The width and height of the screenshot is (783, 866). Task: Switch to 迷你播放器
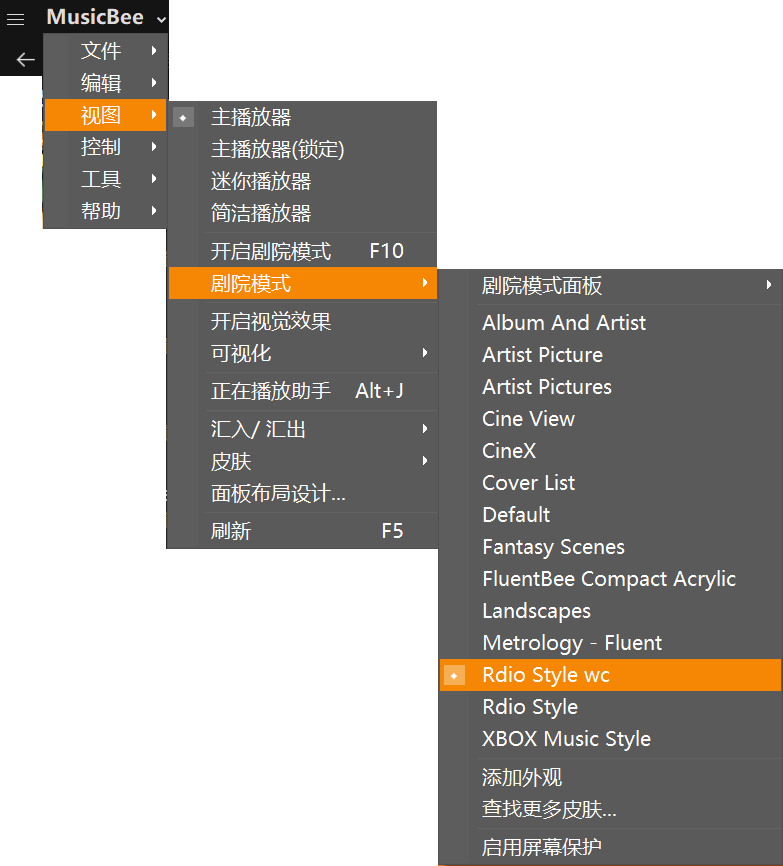[x=303, y=181]
